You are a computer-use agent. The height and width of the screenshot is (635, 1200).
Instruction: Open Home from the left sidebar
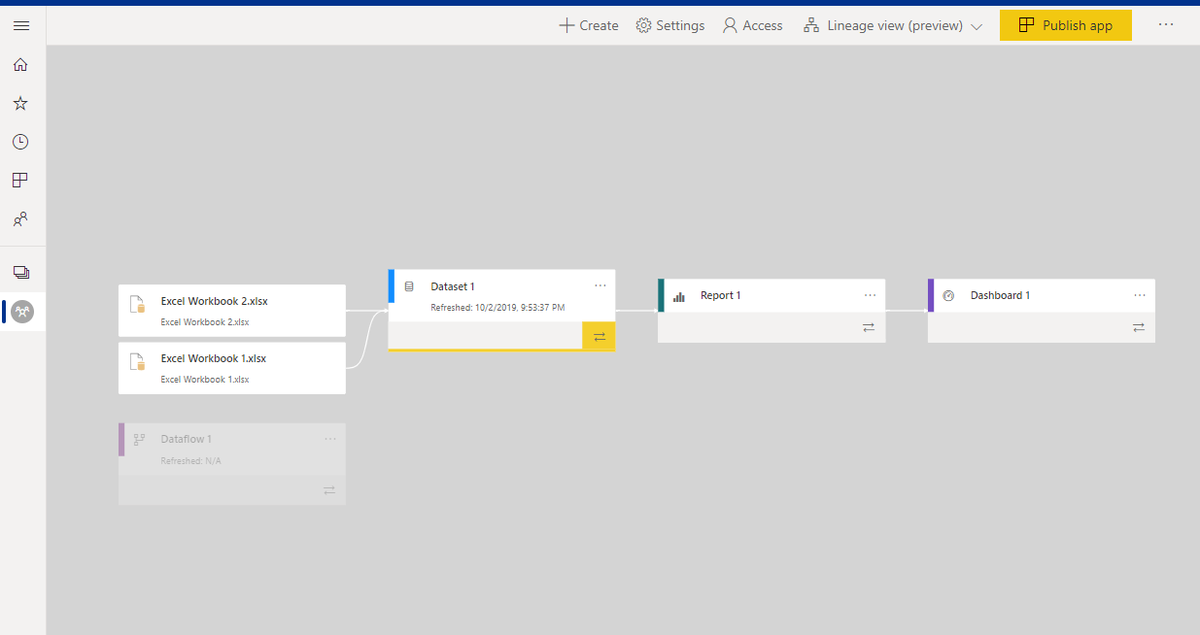click(21, 63)
